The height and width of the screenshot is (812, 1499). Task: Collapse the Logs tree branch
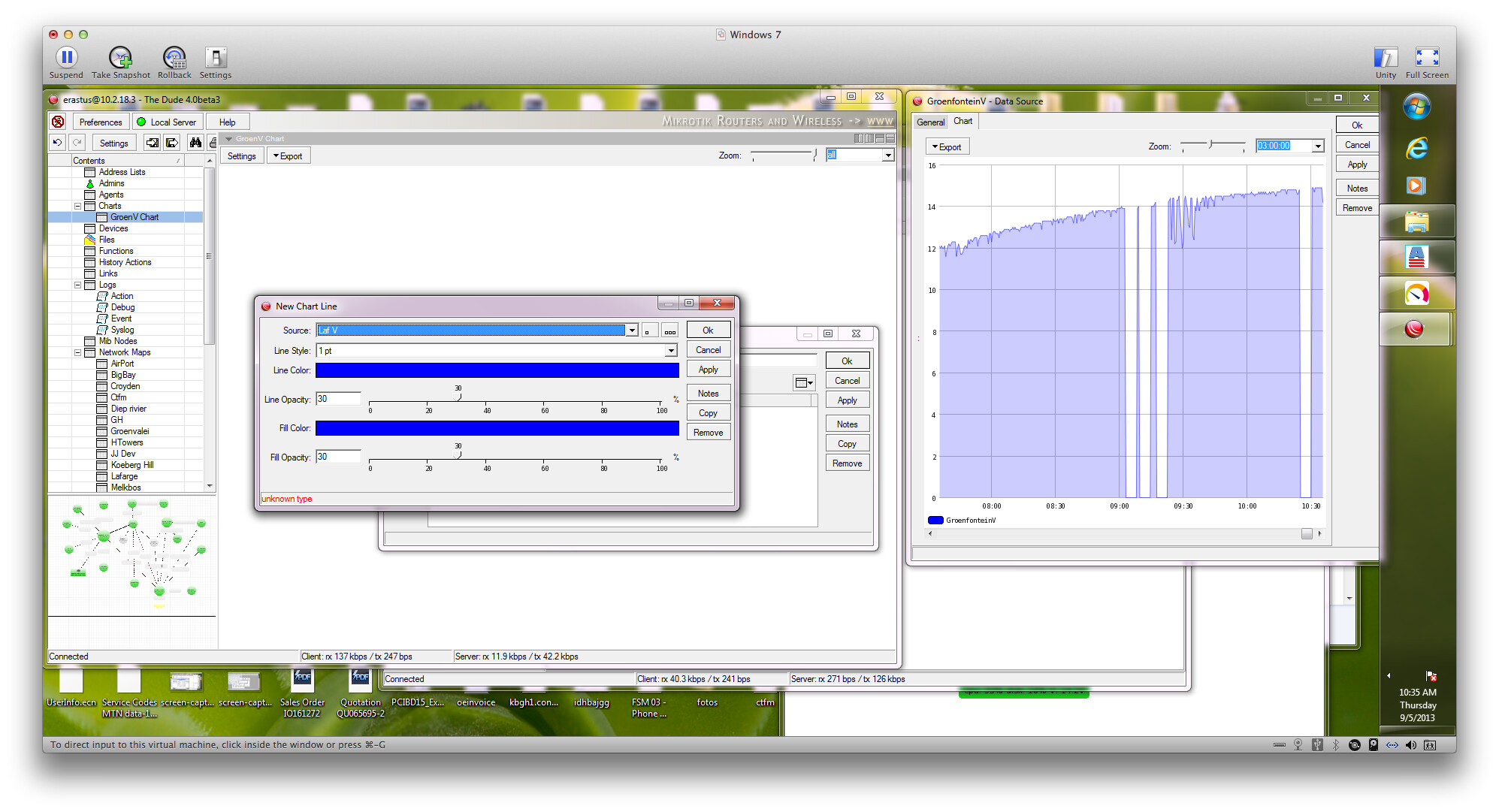[80, 285]
